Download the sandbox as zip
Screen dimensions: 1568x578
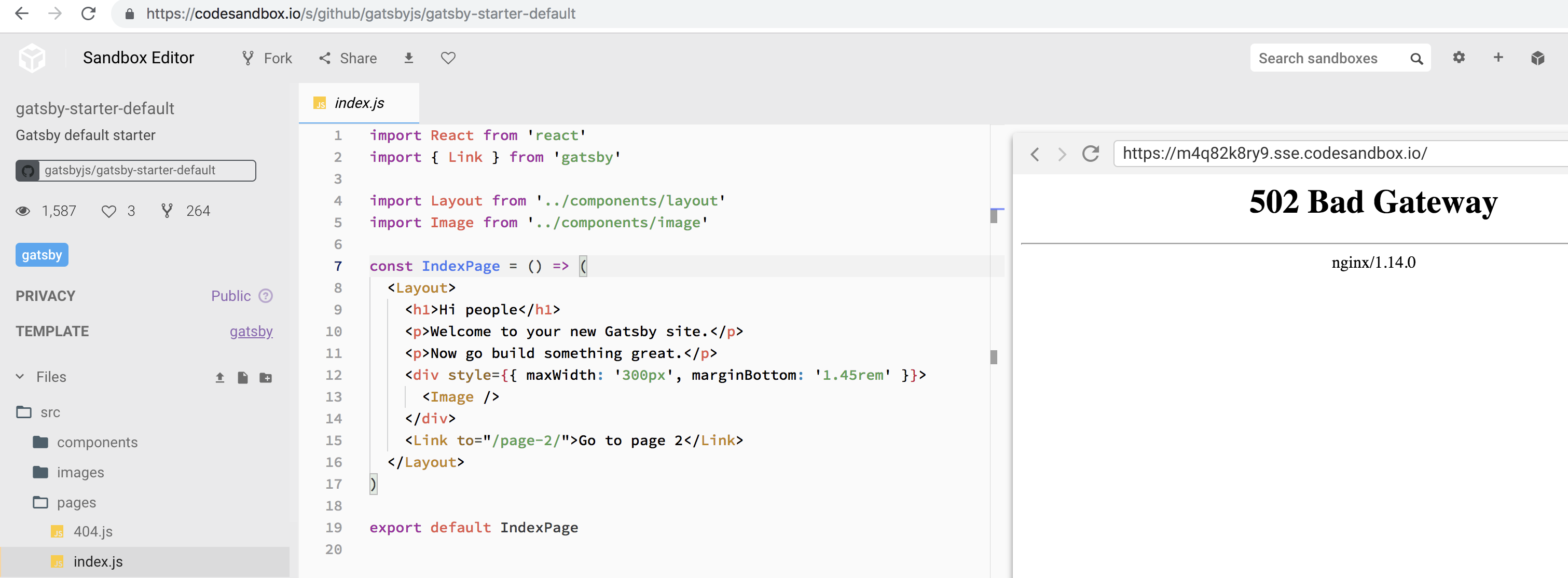click(409, 58)
